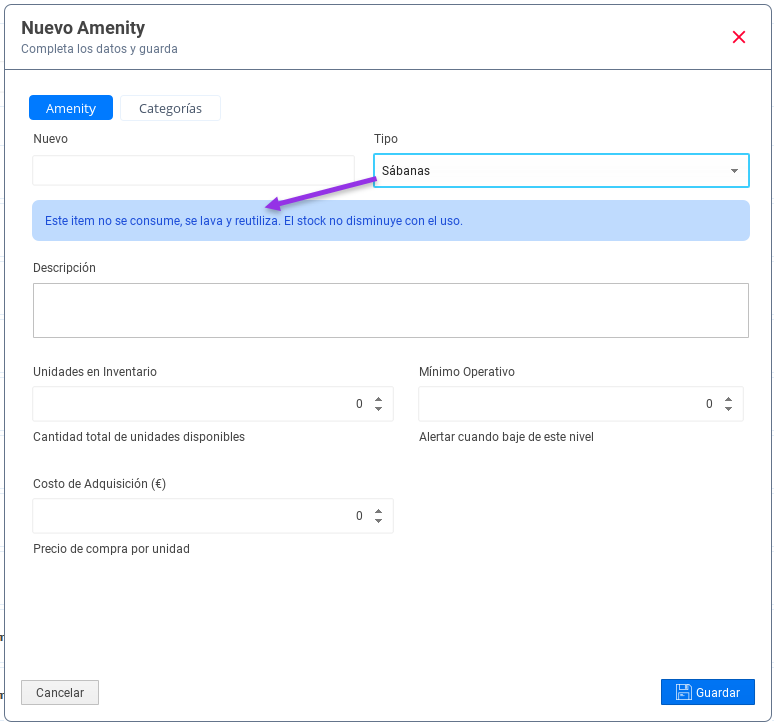Image resolution: width=774 pixels, height=722 pixels.
Task: Click inside the Descripción text area
Action: pos(390,310)
